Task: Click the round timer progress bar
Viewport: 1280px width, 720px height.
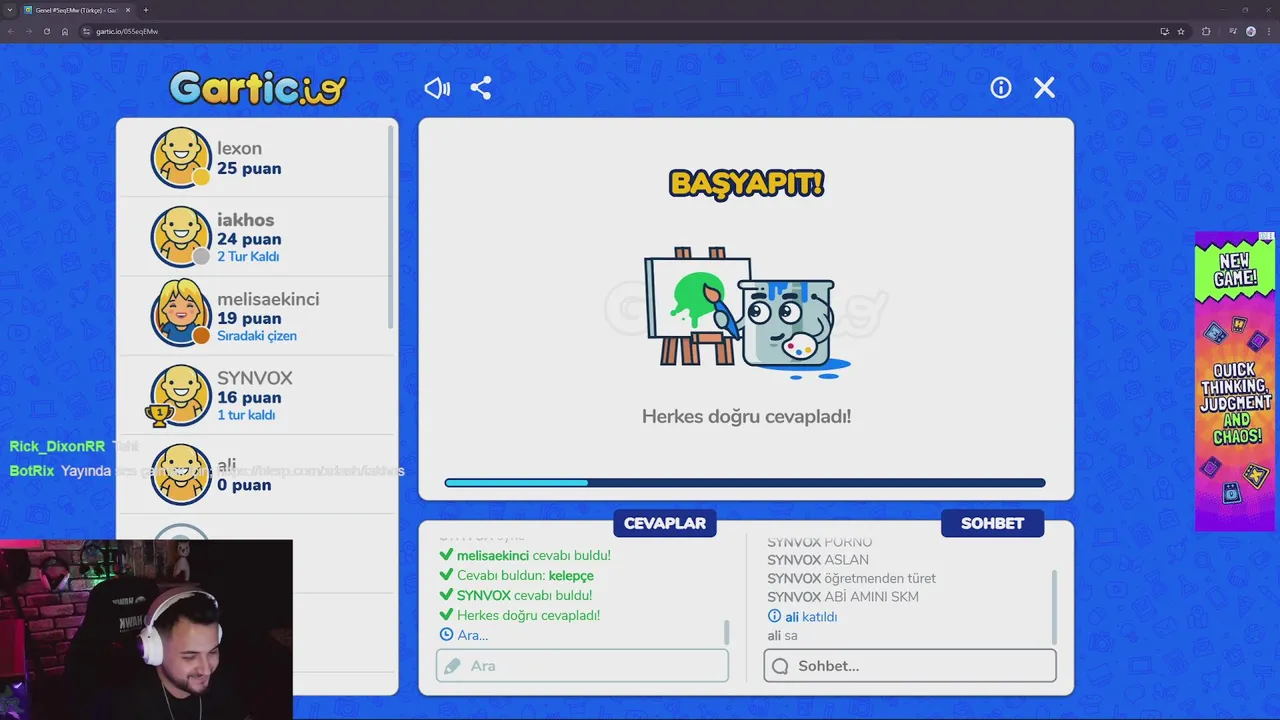Action: coord(745,483)
